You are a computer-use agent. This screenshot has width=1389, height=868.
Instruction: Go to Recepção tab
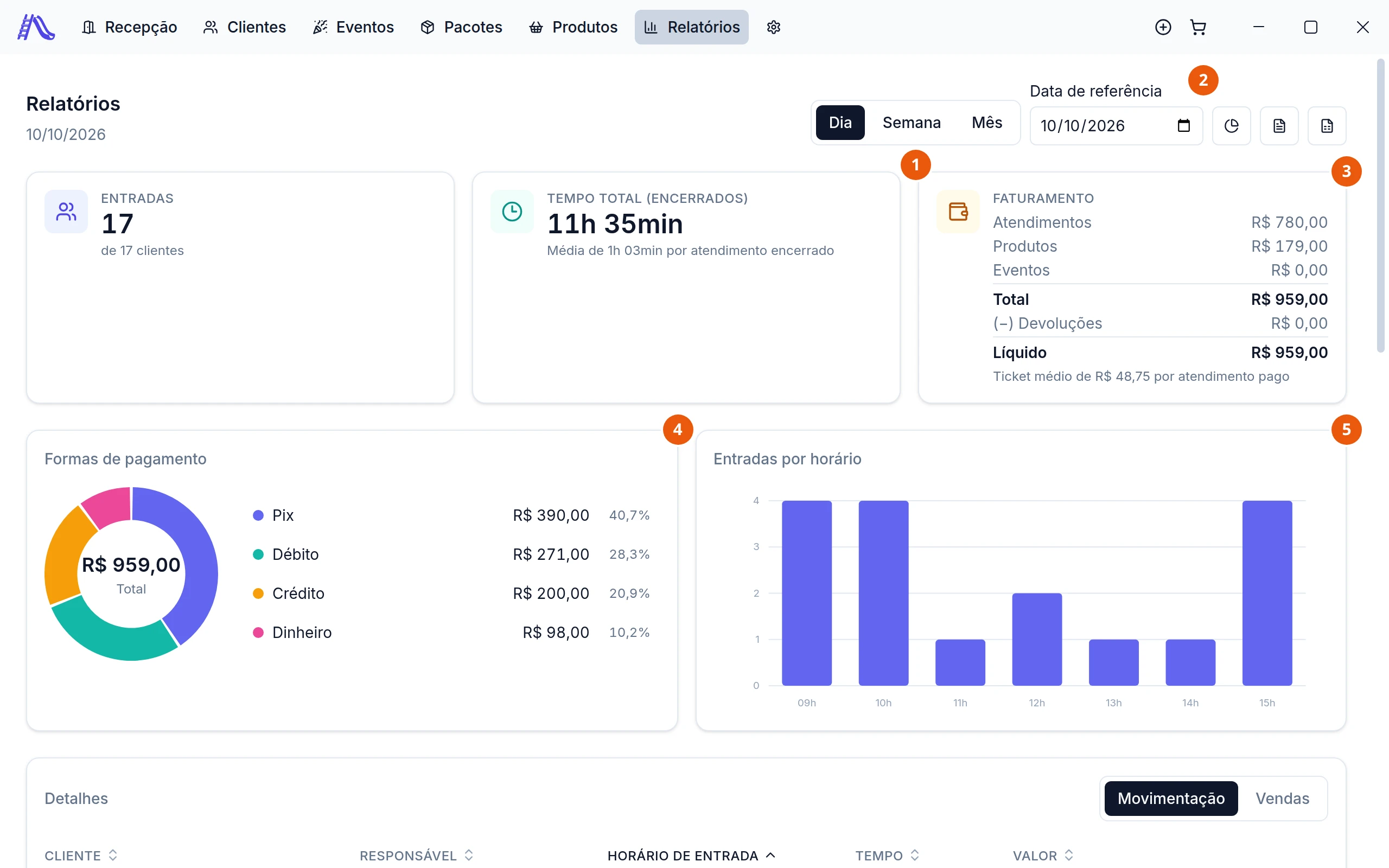[130, 27]
